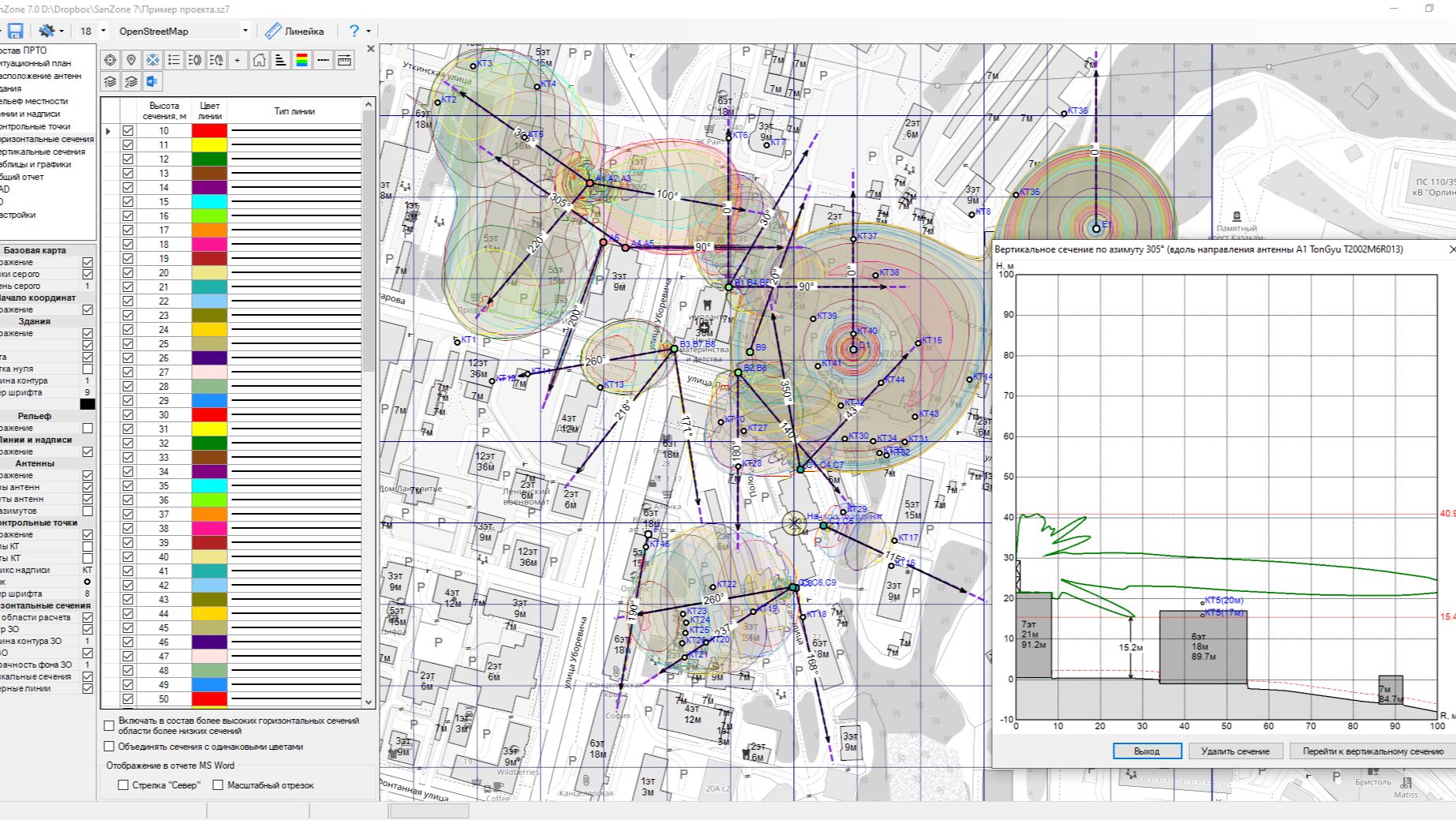Enable including lower section areas in higher sections
Screen dimensions: 1456x820
109,726
